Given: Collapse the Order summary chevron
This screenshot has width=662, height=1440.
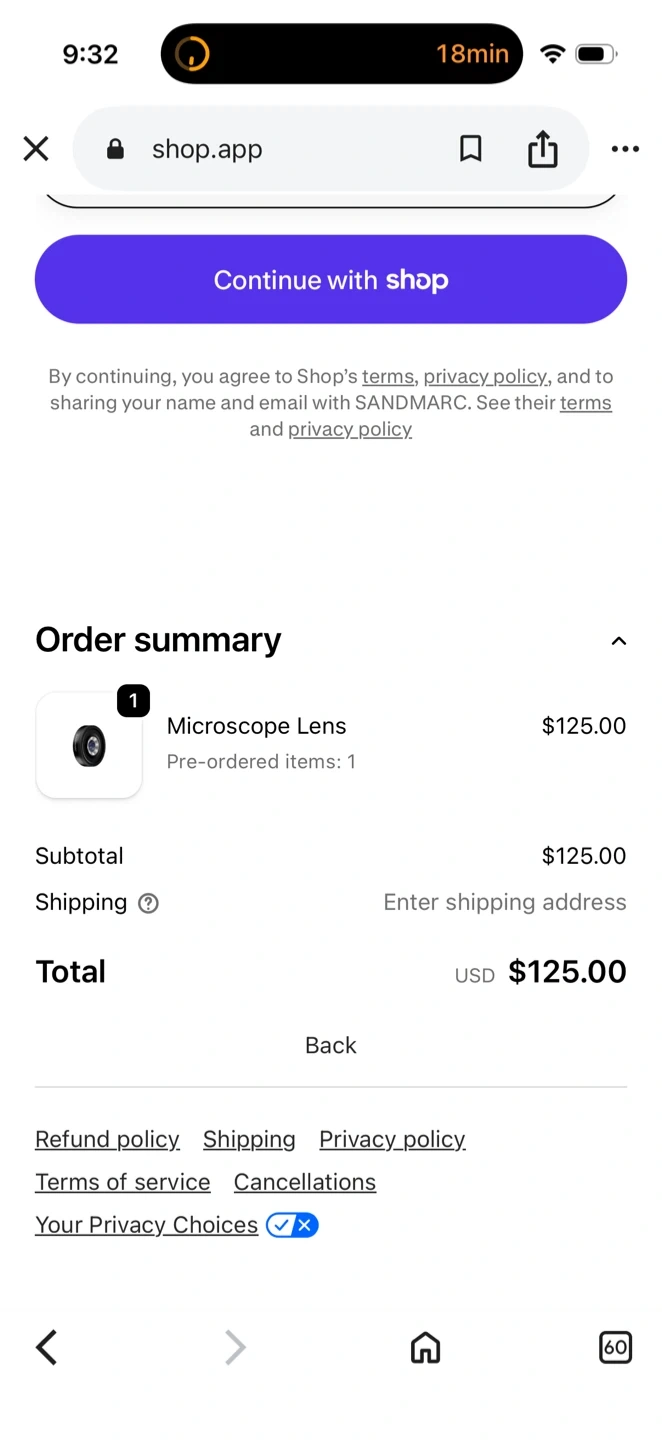Looking at the screenshot, I should 619,641.
